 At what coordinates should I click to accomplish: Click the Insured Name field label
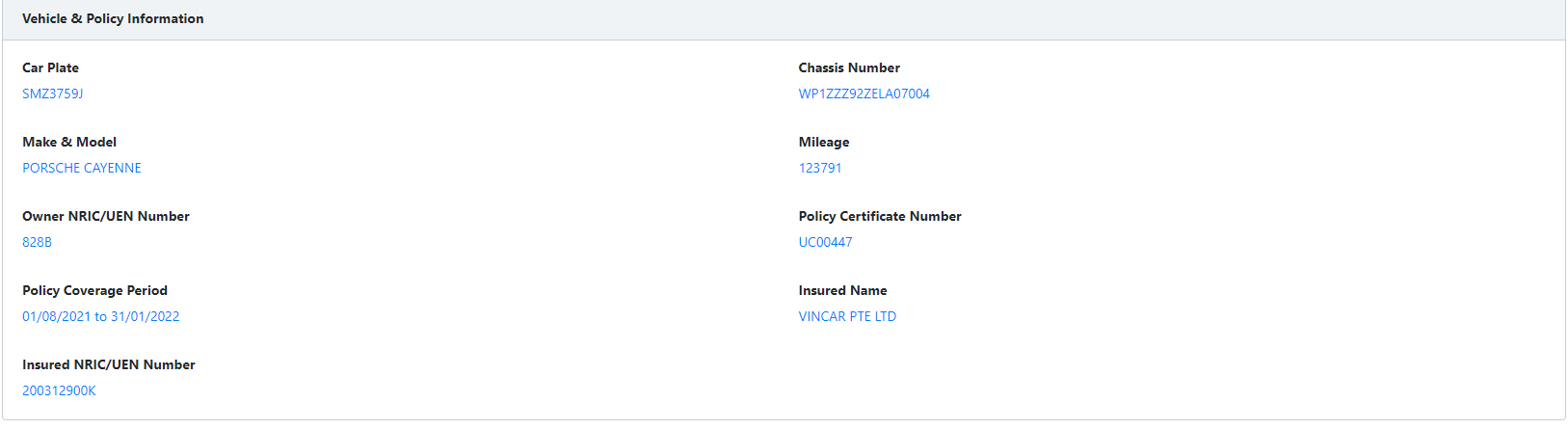coord(842,290)
